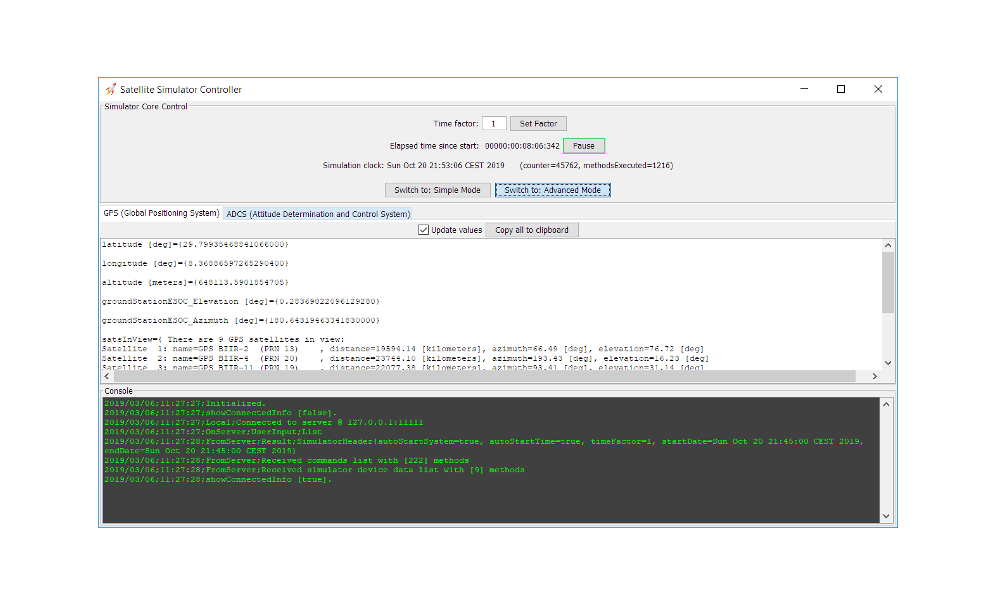Uncheck the Update values checkbox
Image resolution: width=1000 pixels, height=600 pixels.
pos(423,230)
